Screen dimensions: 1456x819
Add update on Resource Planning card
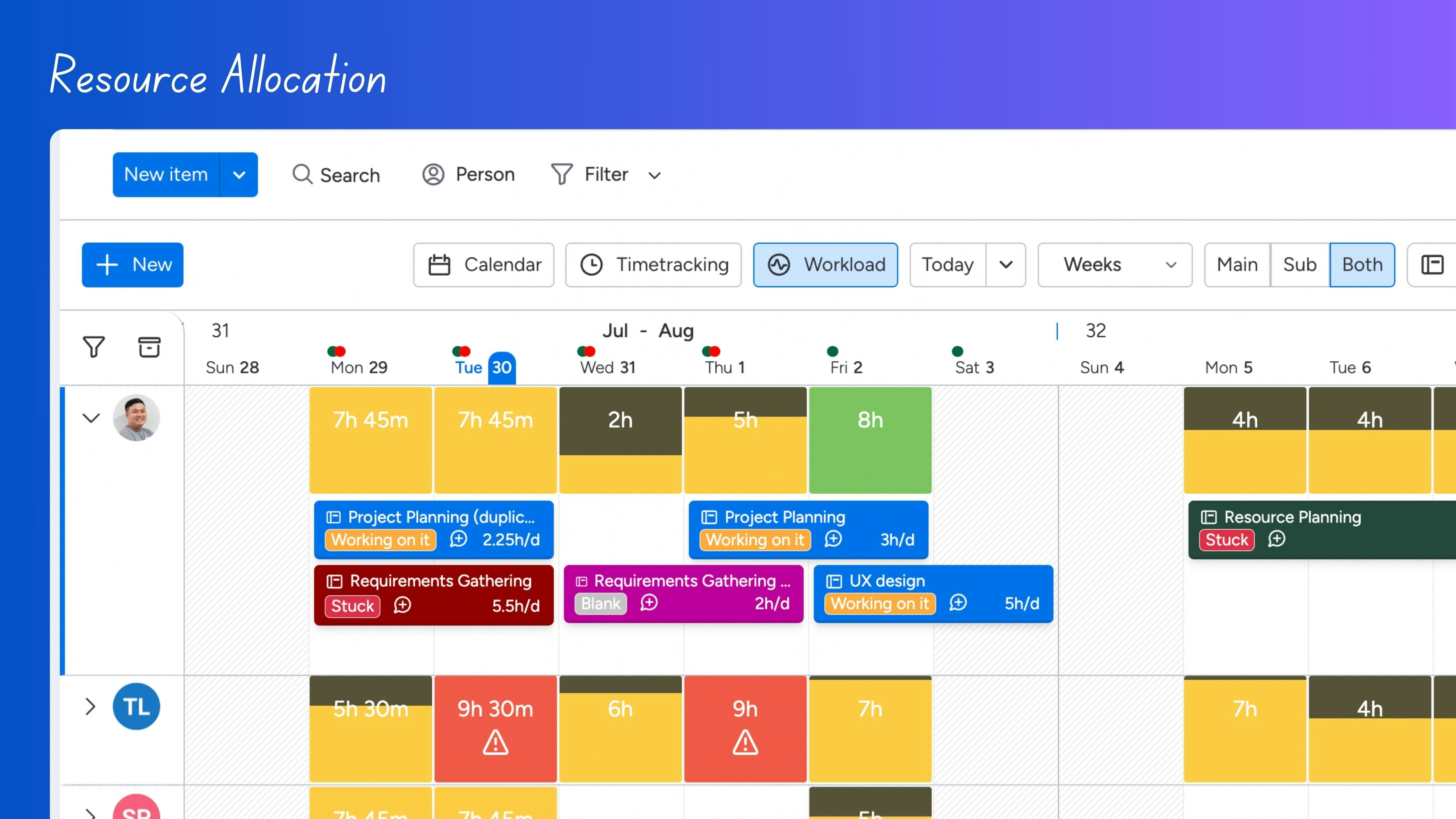point(1277,539)
